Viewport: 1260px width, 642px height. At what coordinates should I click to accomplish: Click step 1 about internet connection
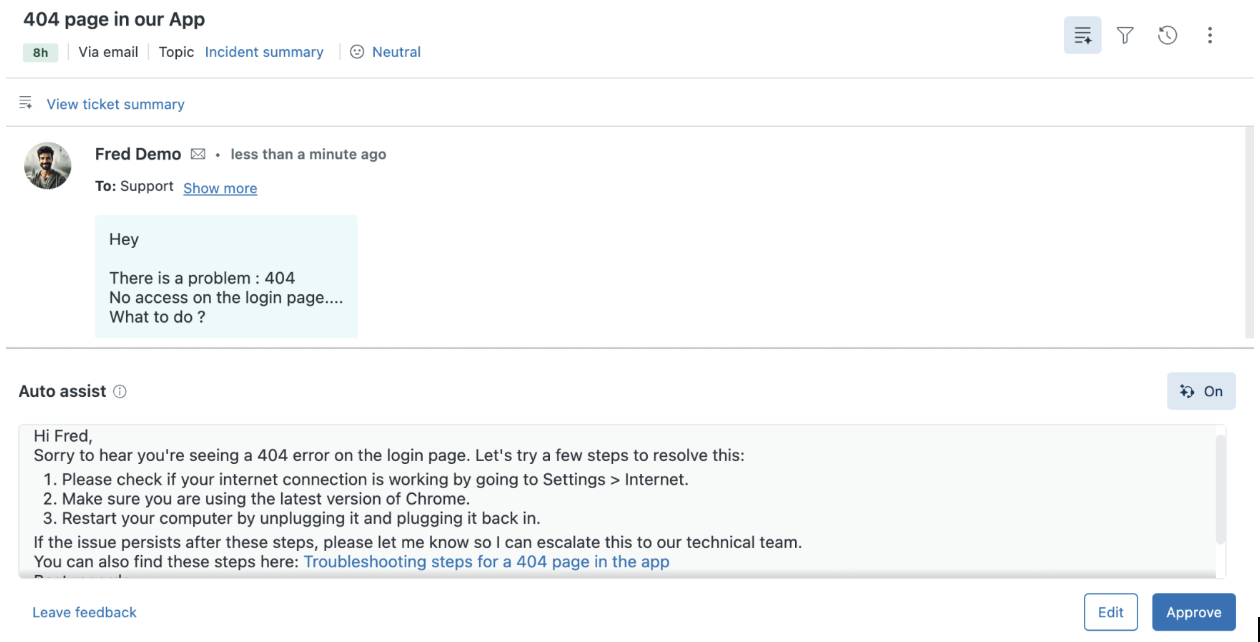click(366, 480)
